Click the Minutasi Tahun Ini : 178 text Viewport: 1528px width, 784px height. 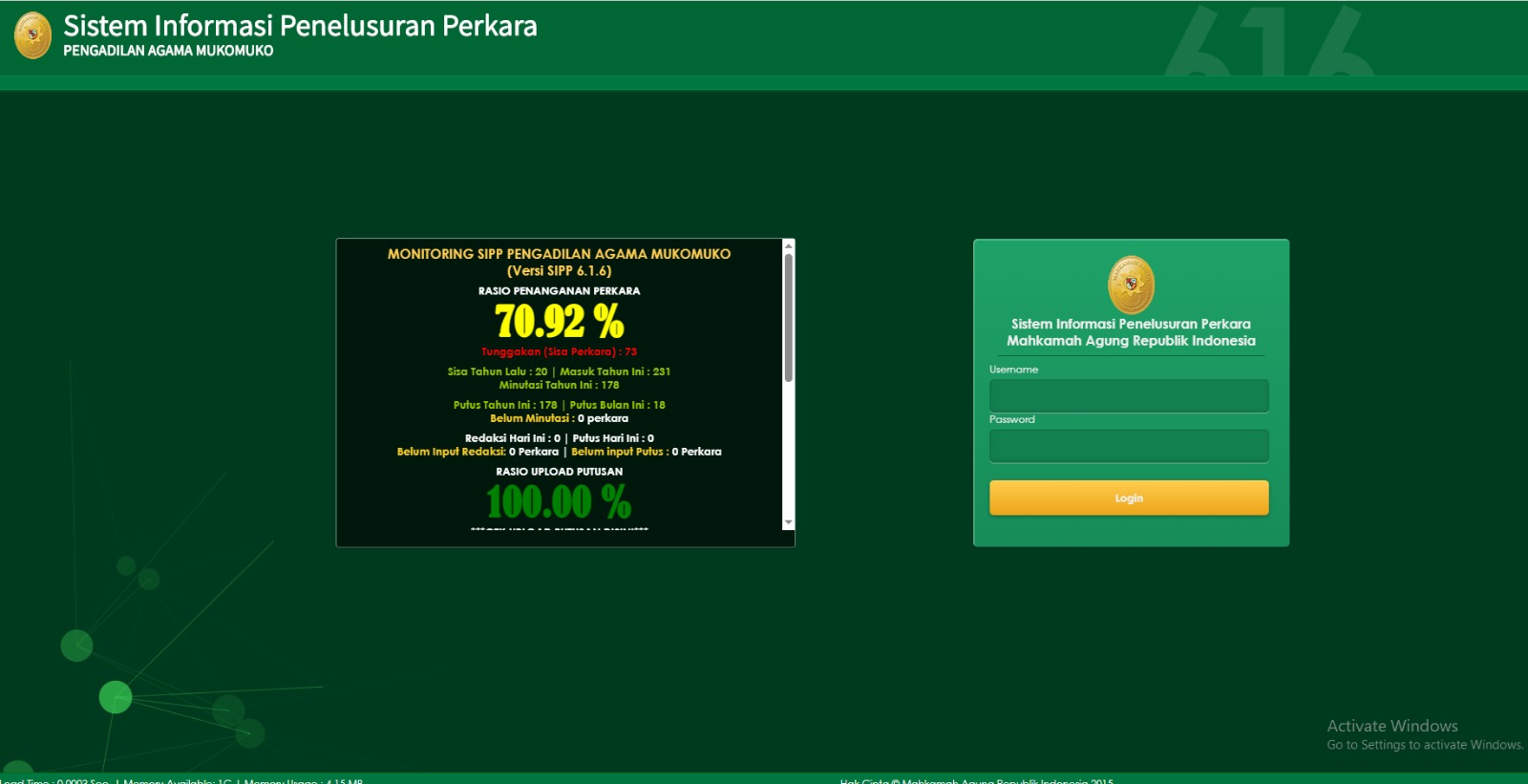click(x=560, y=386)
